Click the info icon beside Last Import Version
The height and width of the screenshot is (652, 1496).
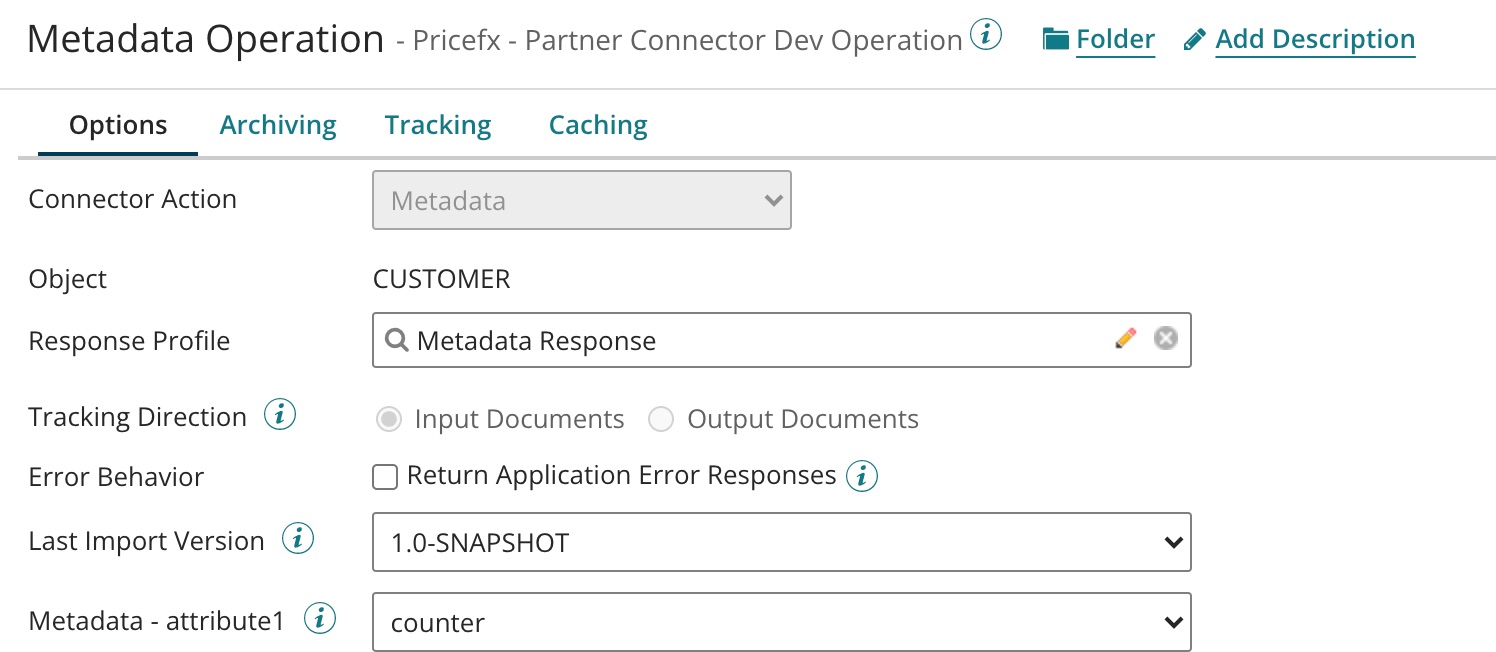point(296,539)
